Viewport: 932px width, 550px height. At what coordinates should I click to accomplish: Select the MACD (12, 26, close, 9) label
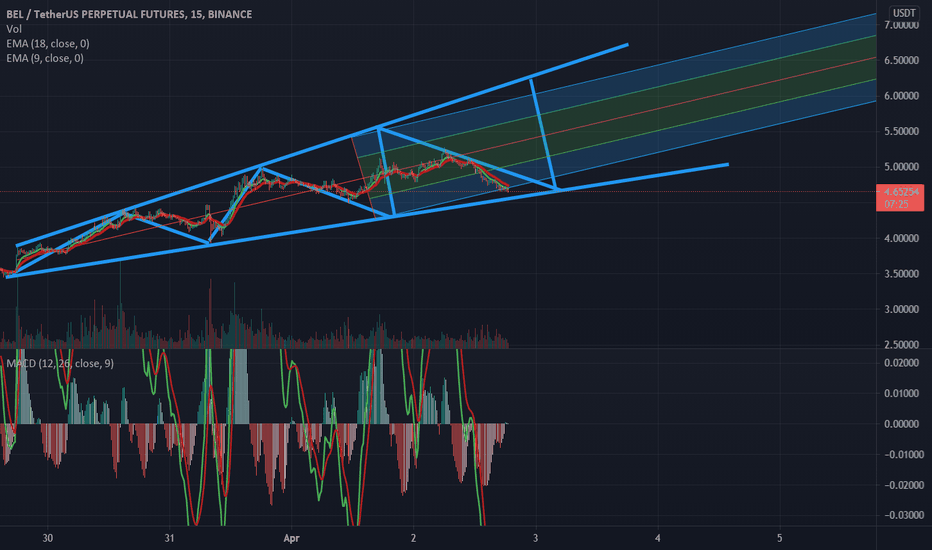59,363
